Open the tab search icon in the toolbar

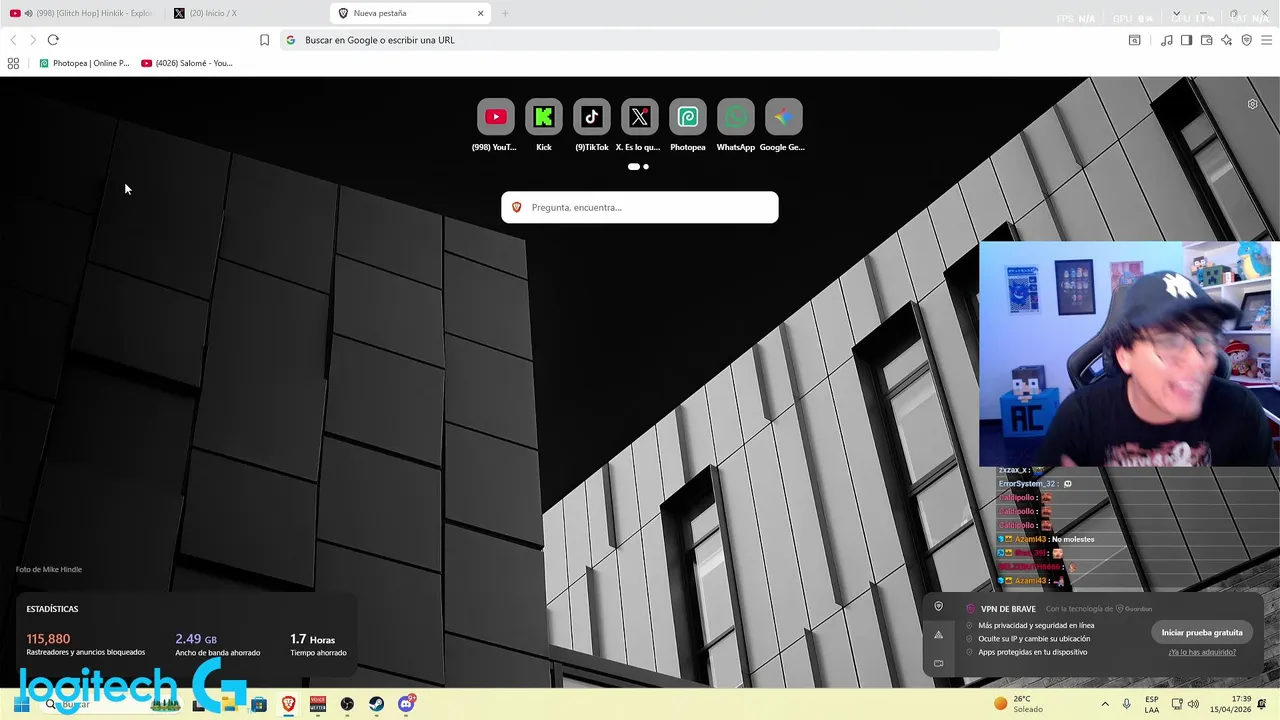(x=1134, y=40)
